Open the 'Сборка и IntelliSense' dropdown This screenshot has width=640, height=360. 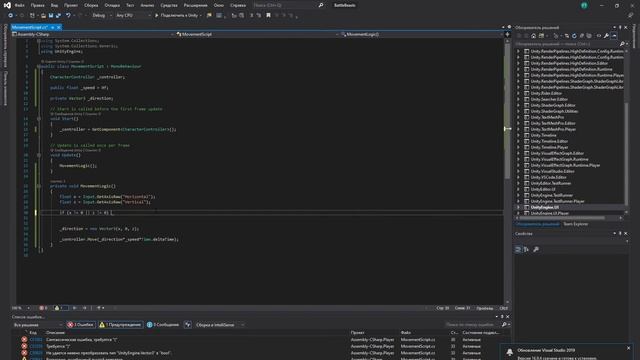click(220, 325)
